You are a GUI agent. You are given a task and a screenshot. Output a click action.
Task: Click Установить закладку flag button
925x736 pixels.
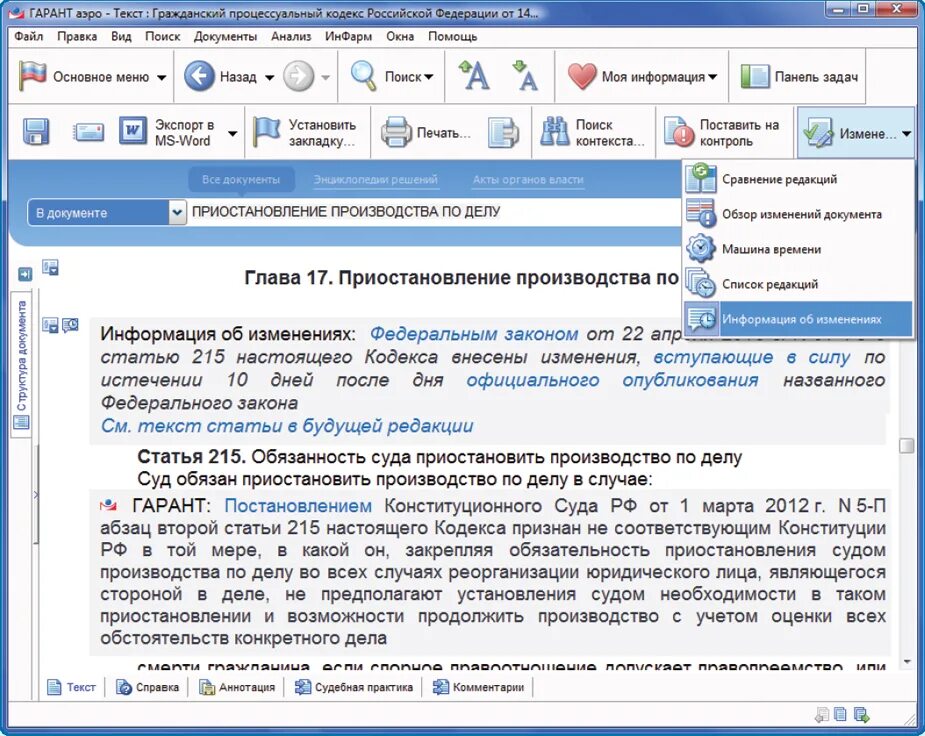click(x=304, y=133)
